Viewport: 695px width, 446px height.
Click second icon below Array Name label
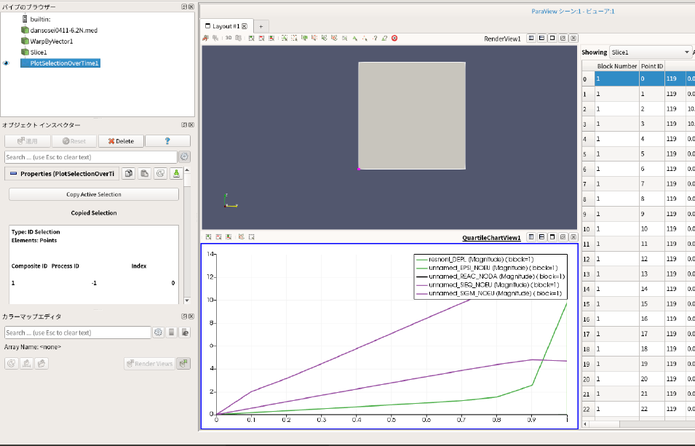tap(27, 364)
